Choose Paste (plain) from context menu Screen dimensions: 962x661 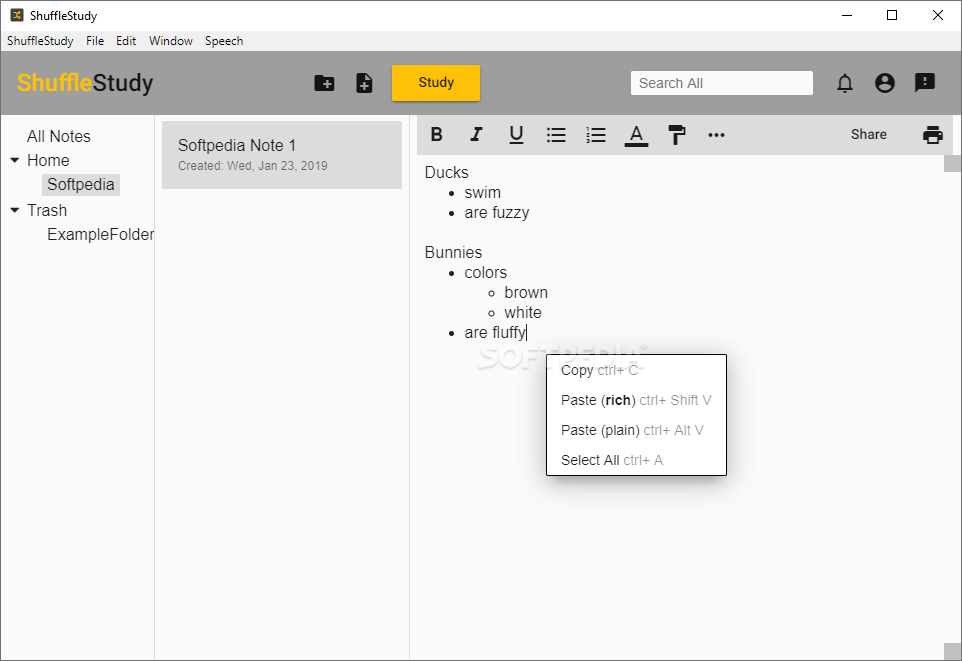(636, 430)
